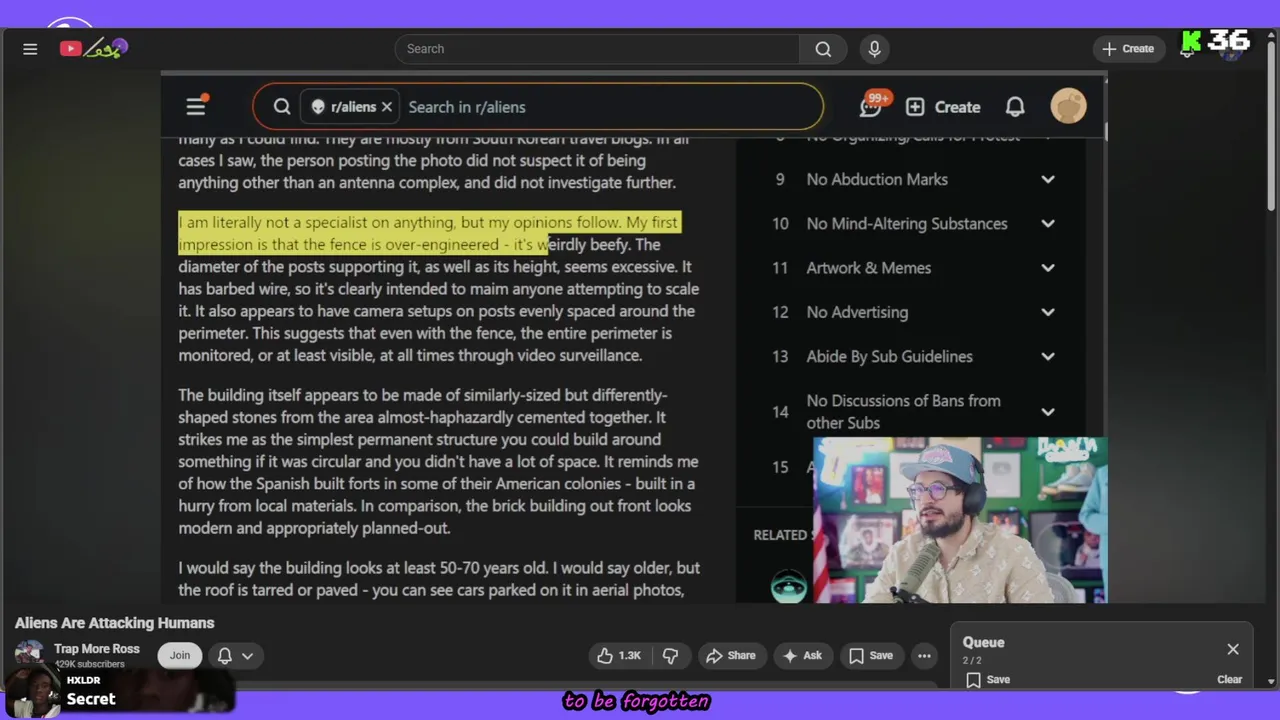Open the Reddit hamburger menu
The image size is (1280, 720).
[196, 107]
